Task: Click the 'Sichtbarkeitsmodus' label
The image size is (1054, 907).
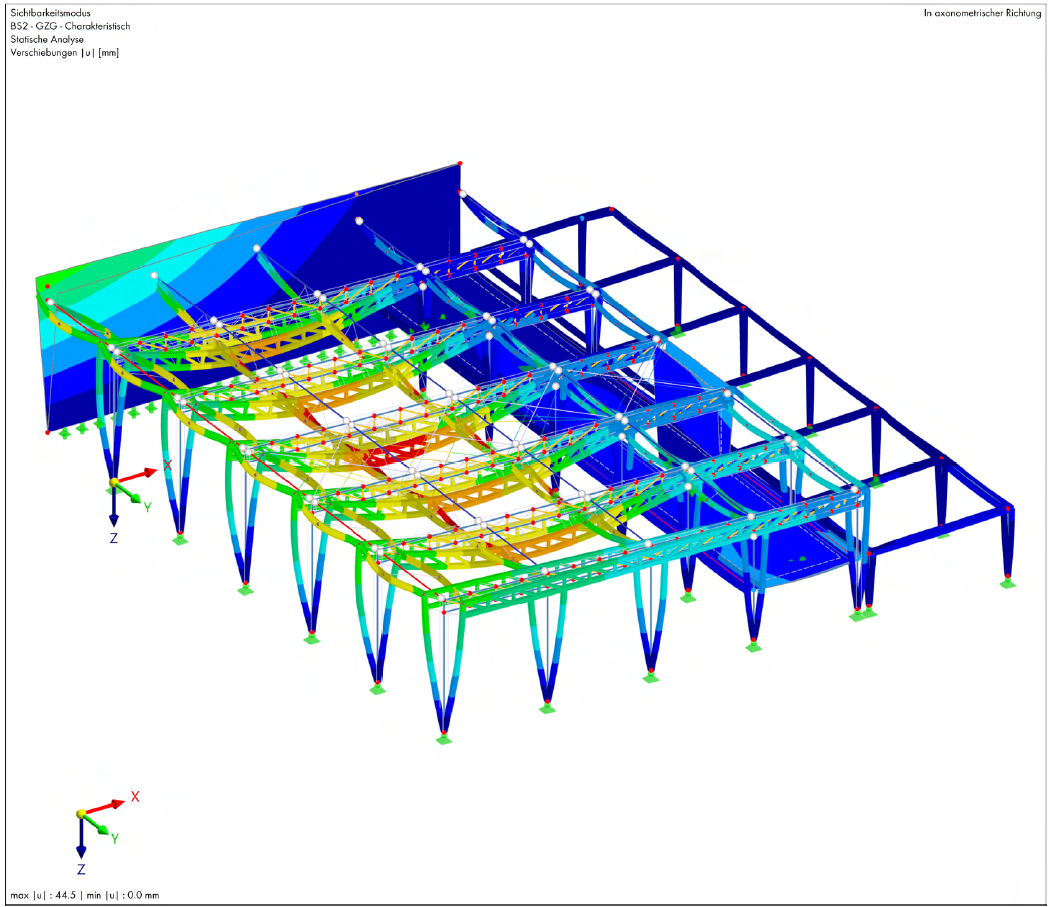Action: (50, 13)
